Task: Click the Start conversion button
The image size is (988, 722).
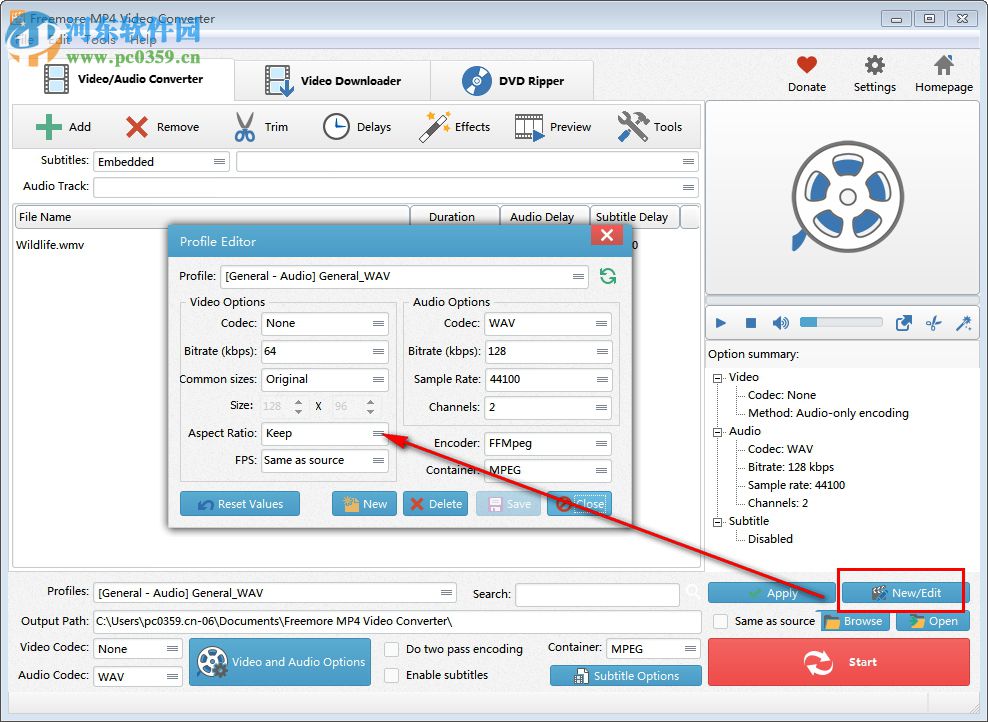Action: coord(838,662)
